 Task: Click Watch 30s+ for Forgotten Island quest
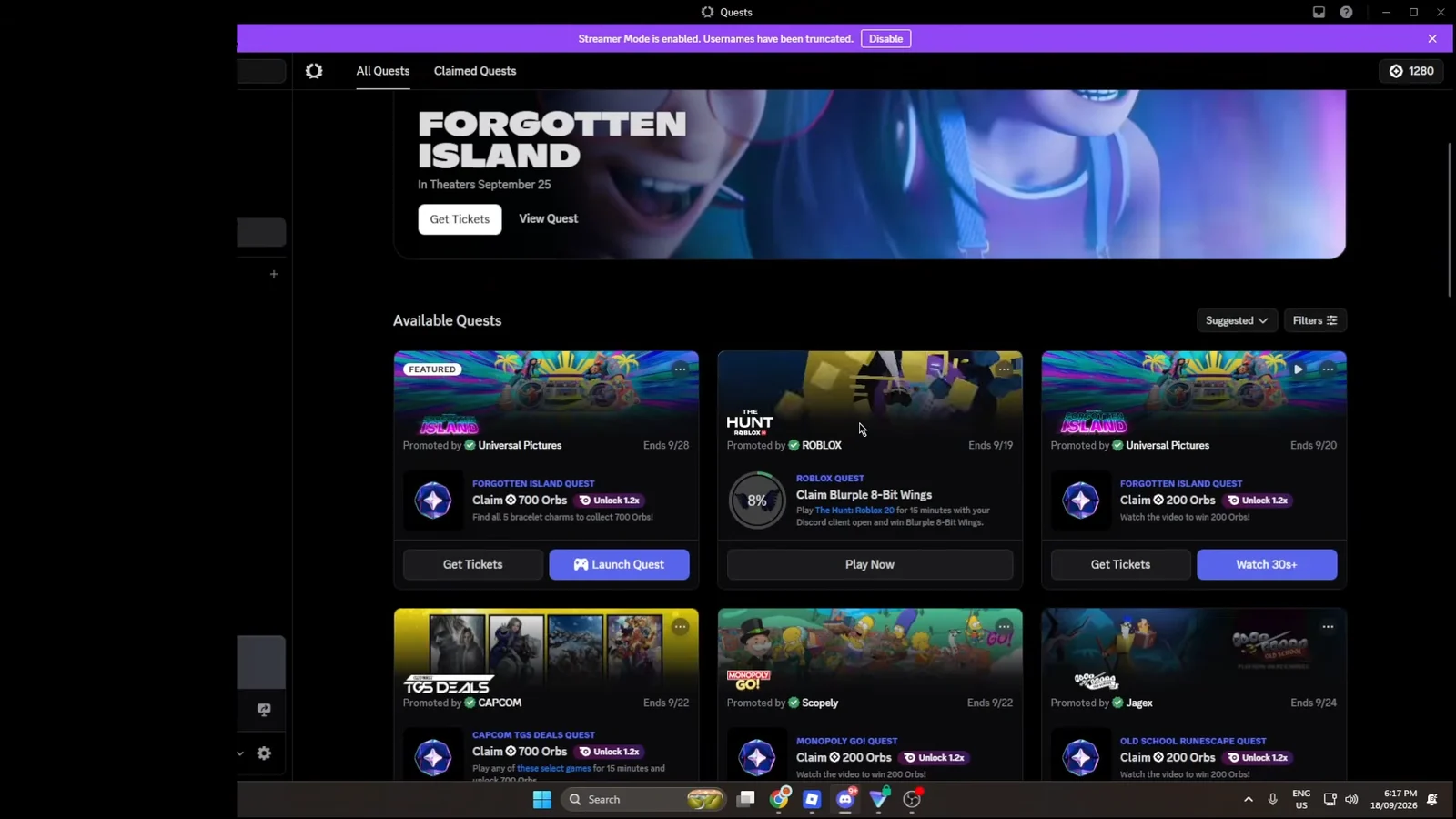point(1267,564)
